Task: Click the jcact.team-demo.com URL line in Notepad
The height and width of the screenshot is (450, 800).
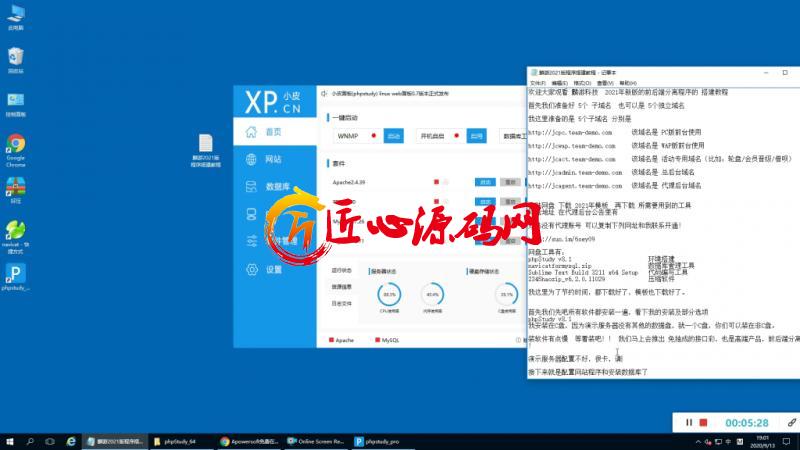Action: click(571, 159)
